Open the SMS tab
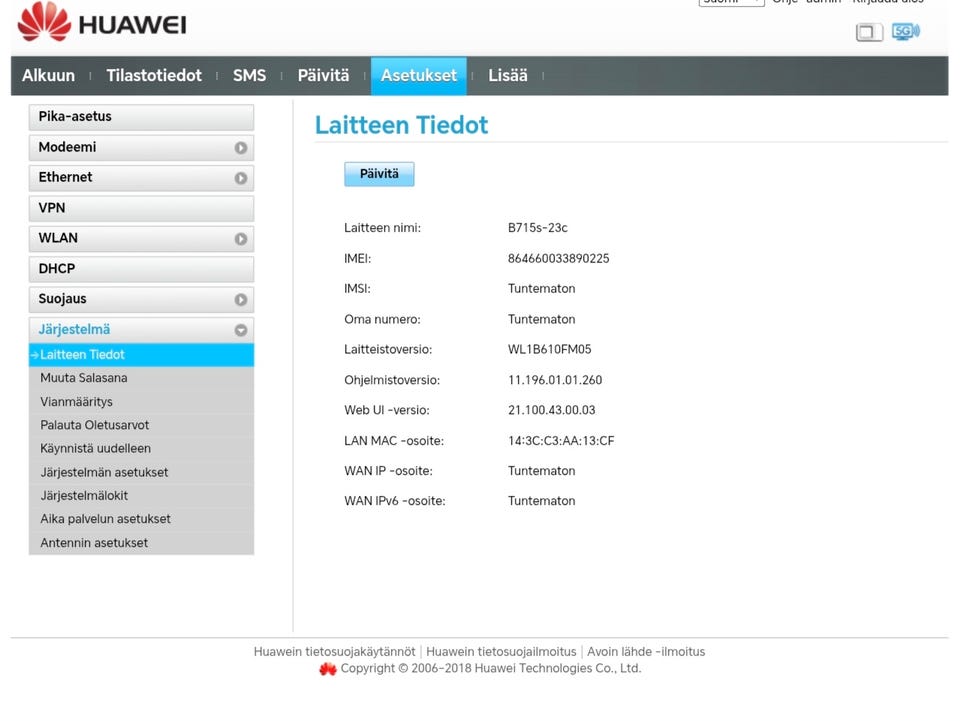 (249, 75)
